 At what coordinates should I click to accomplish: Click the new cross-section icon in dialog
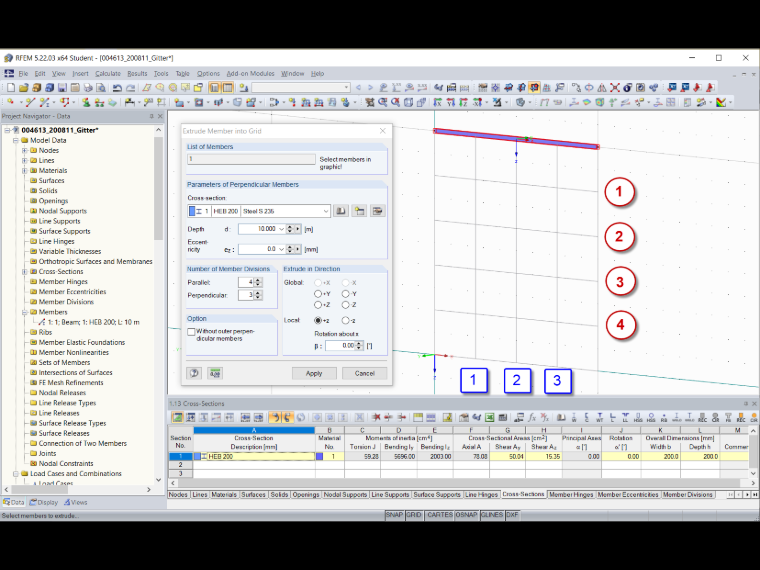(x=359, y=211)
